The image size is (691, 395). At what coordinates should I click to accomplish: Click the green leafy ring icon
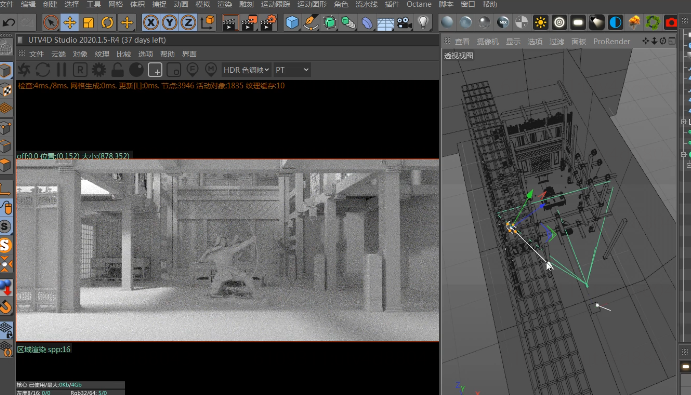pyautogui.click(x=653, y=22)
